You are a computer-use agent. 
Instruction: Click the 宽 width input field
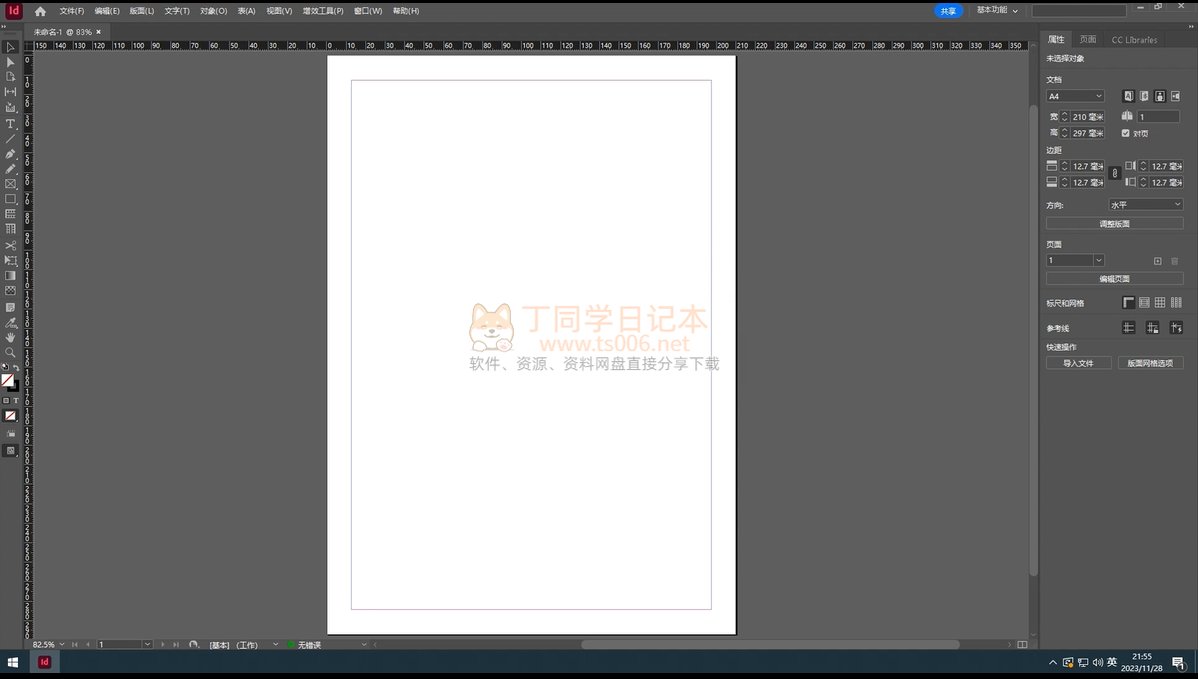click(x=1087, y=117)
